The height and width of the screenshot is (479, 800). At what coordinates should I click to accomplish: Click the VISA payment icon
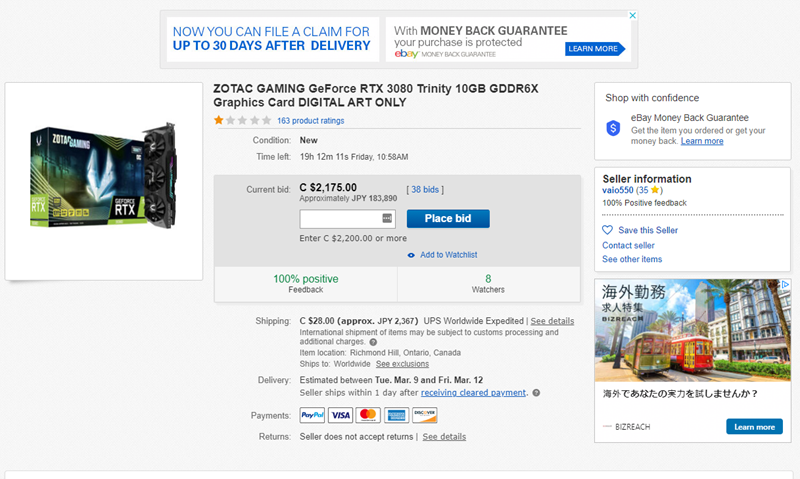tap(340, 415)
